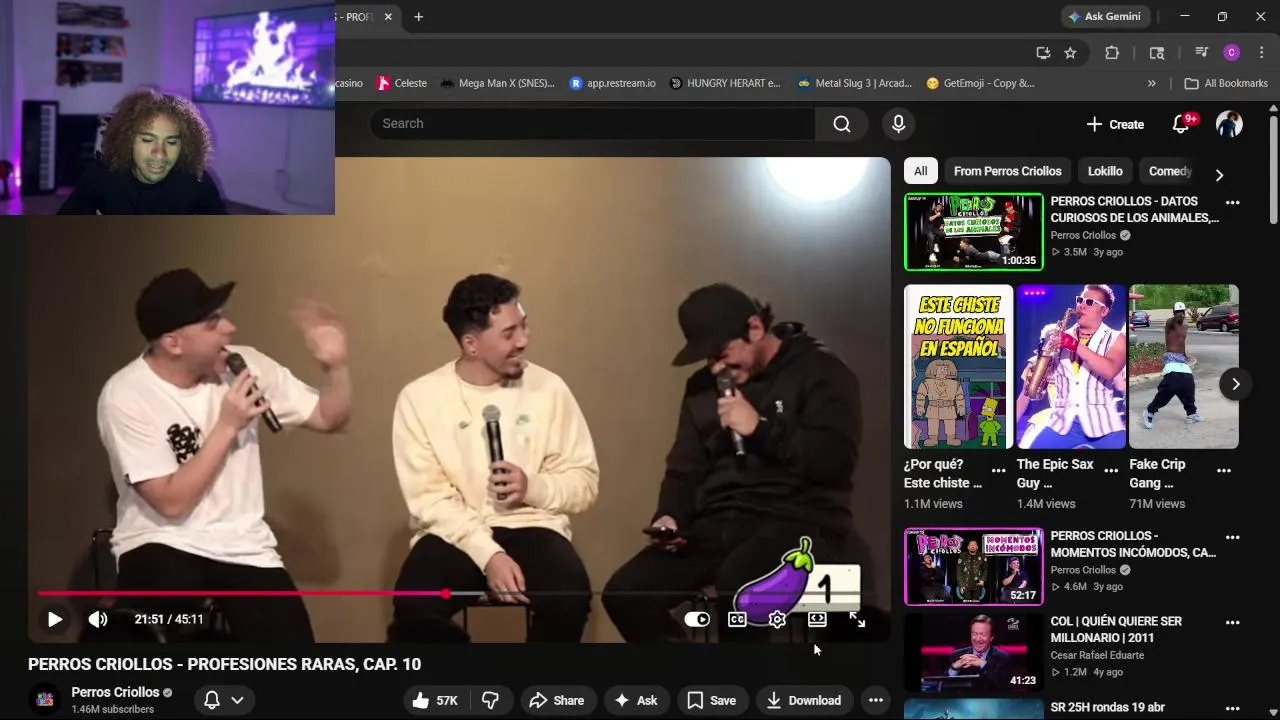Open Fake Crip Gang short
The width and height of the screenshot is (1280, 720).
pyautogui.click(x=1184, y=367)
